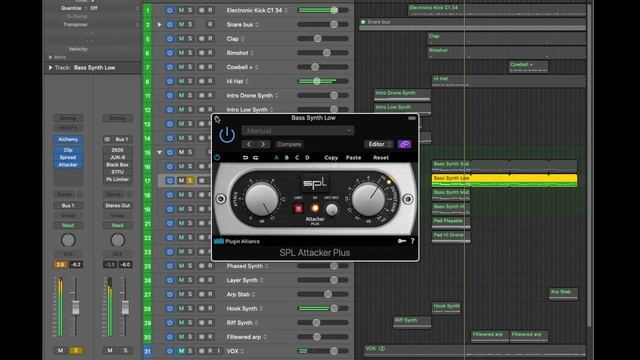
Task: Toggle the power icon on Electronic Kick track
Action: click(170, 10)
